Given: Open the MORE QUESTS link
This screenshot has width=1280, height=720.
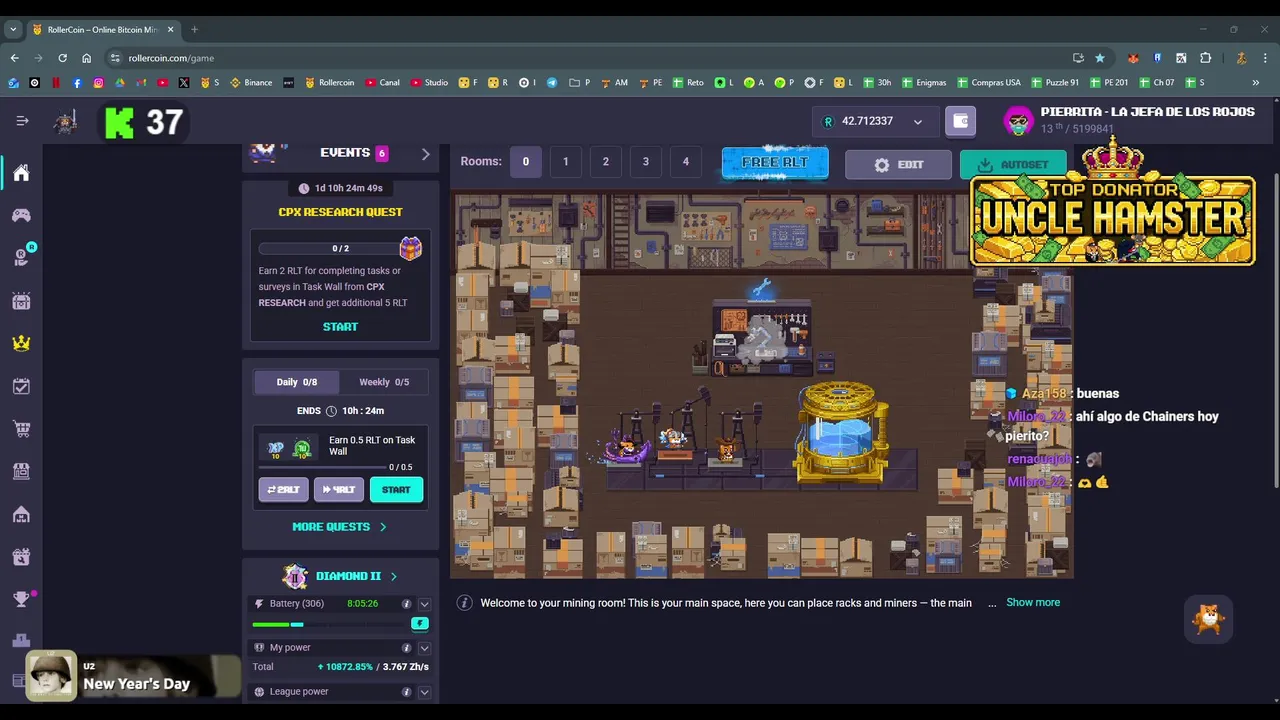Looking at the screenshot, I should point(339,527).
